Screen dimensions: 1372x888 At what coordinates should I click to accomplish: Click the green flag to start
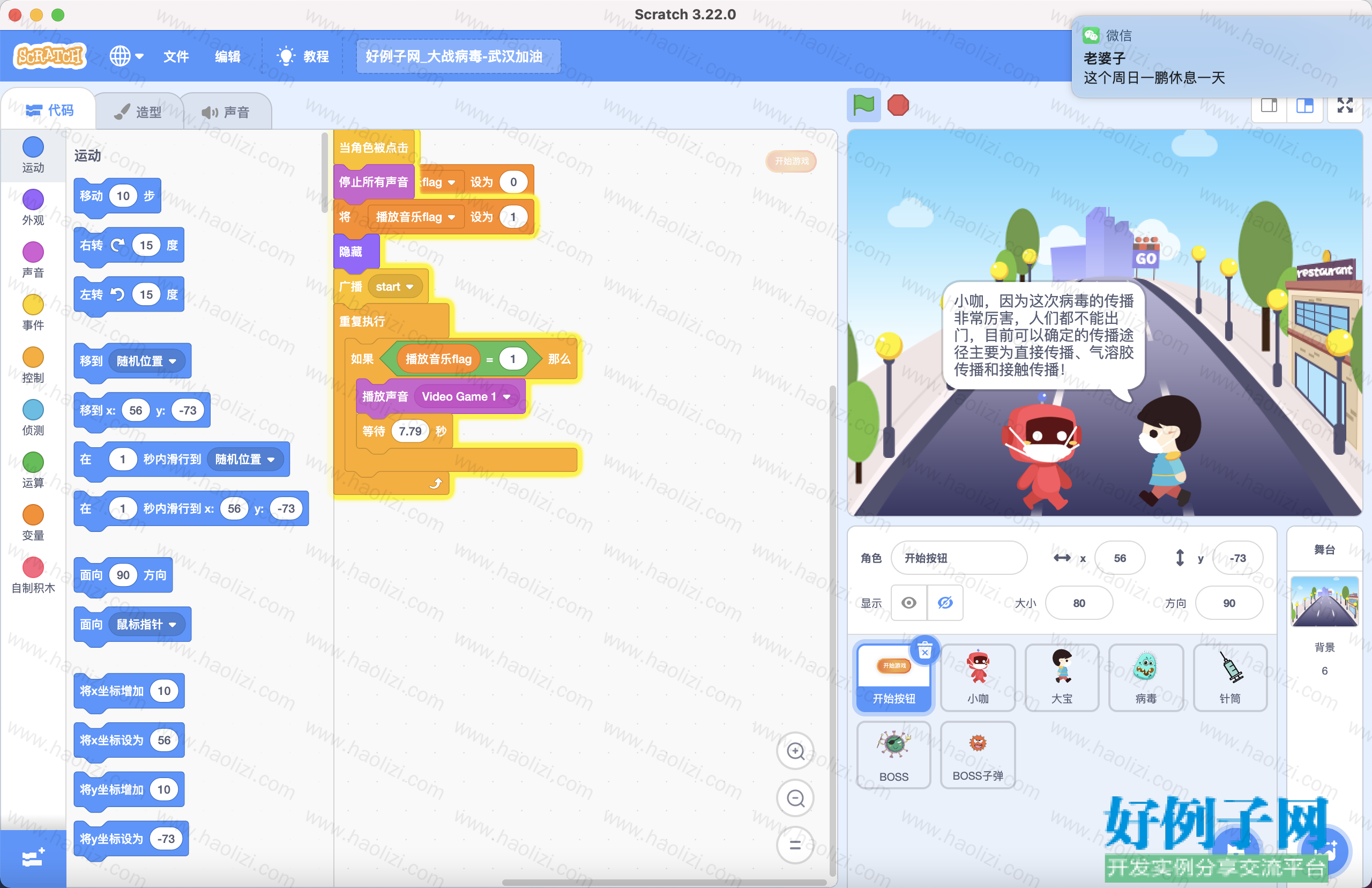tap(863, 106)
